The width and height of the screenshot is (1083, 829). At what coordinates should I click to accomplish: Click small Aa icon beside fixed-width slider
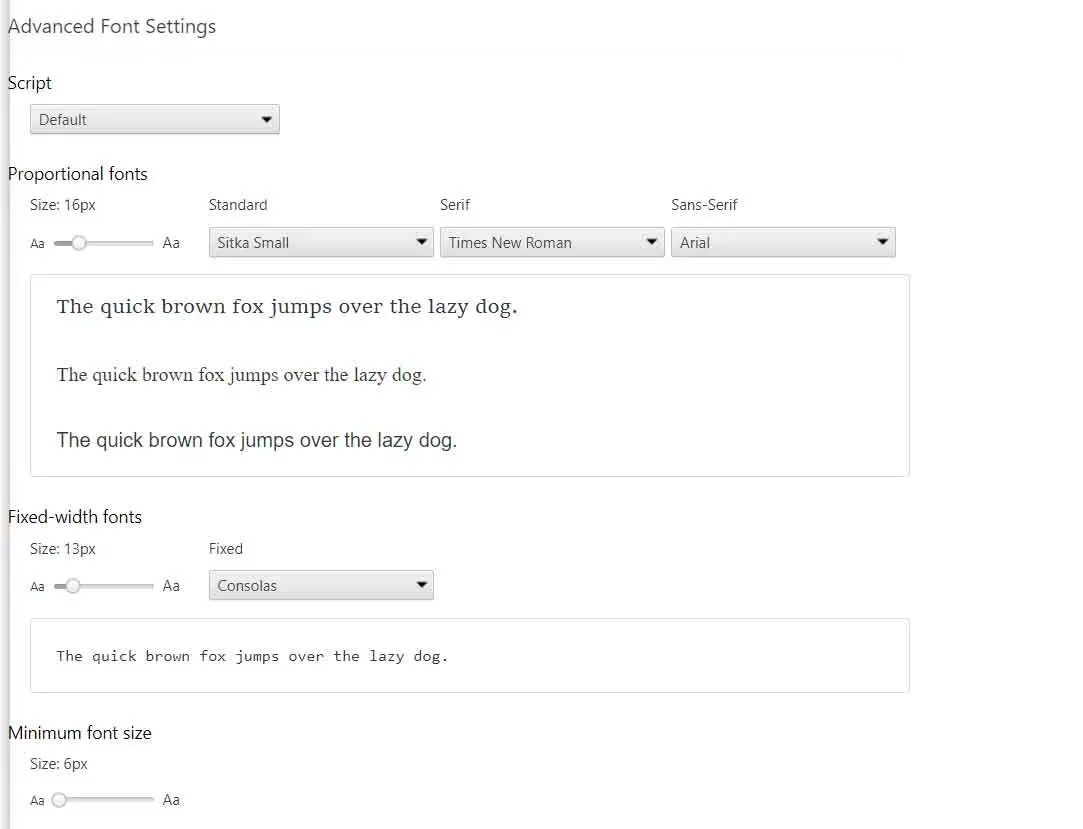point(37,587)
